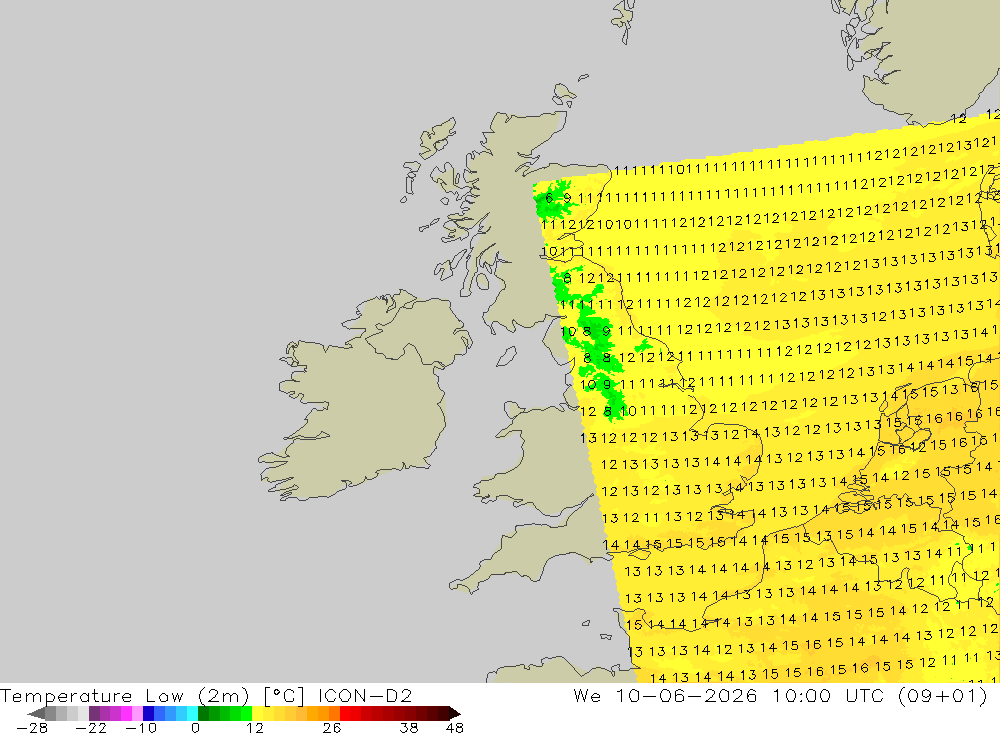Click the gray left arrow of the color scale
The image size is (1000, 733).
[36, 713]
